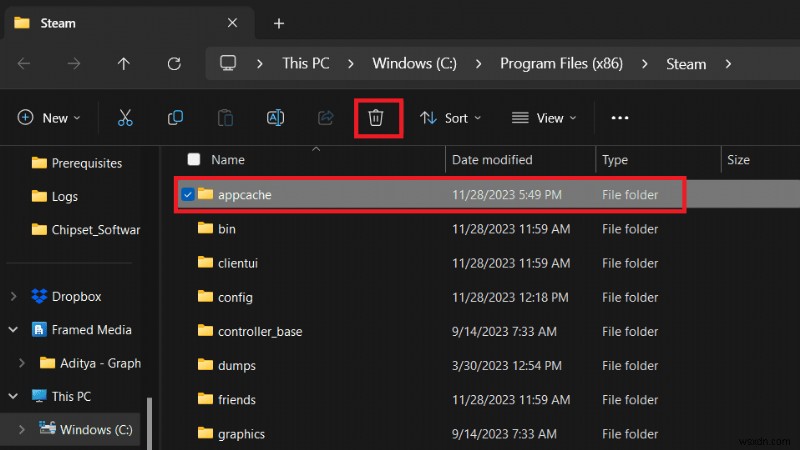Select the controller_base folder name

pos(260,331)
